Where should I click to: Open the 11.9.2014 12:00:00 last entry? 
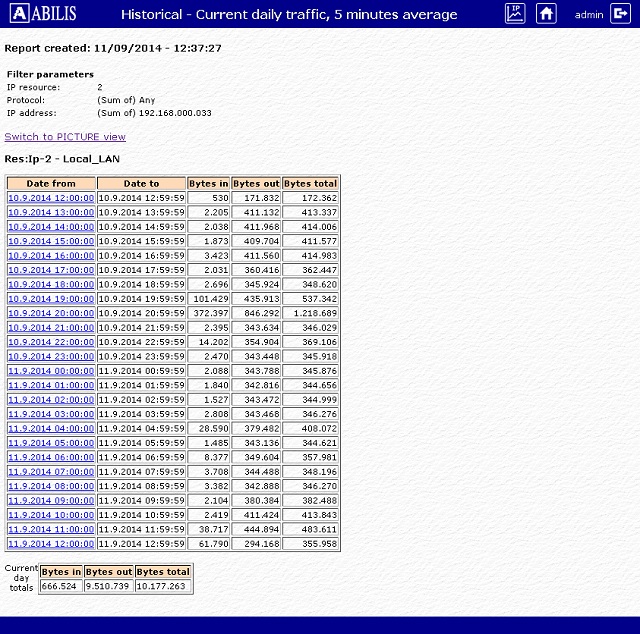[x=51, y=544]
